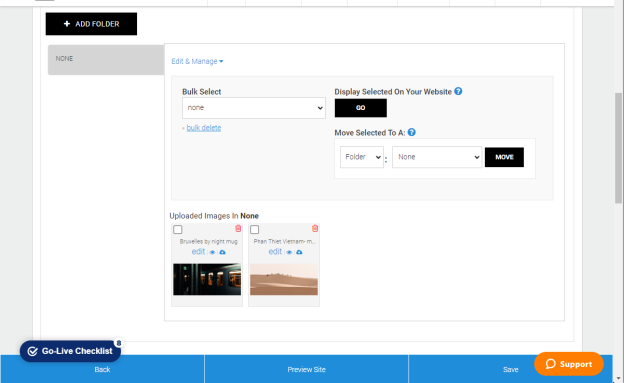Delete Bruxelles by night mug via trash icon

[238, 228]
